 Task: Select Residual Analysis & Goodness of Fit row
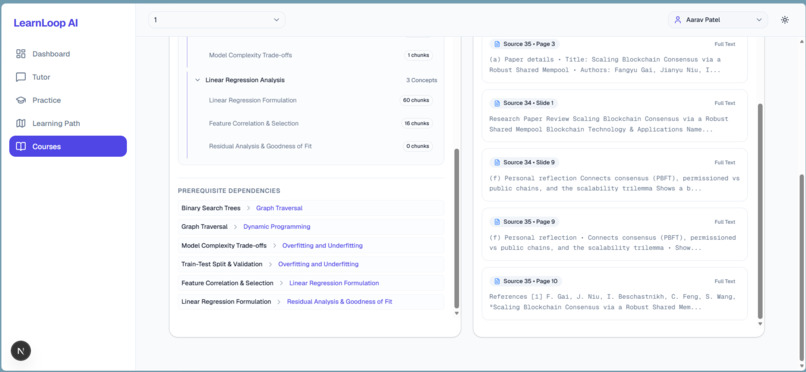[321, 146]
